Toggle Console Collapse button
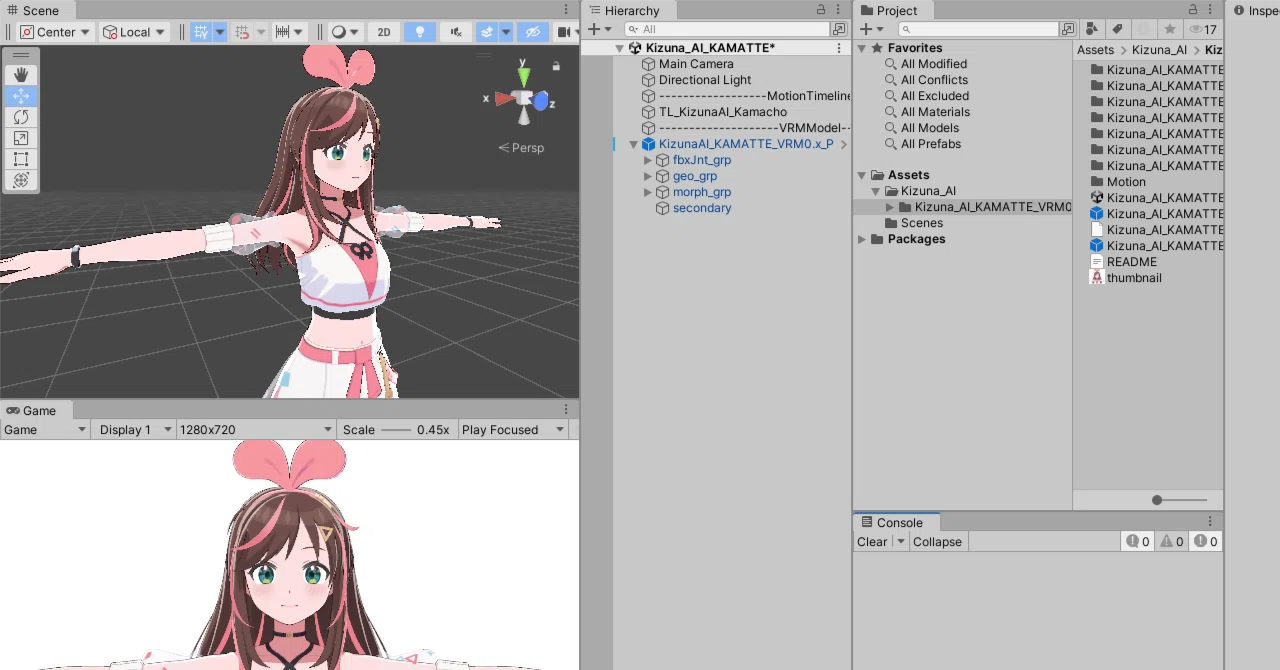1280x670 pixels. pyautogui.click(x=937, y=542)
